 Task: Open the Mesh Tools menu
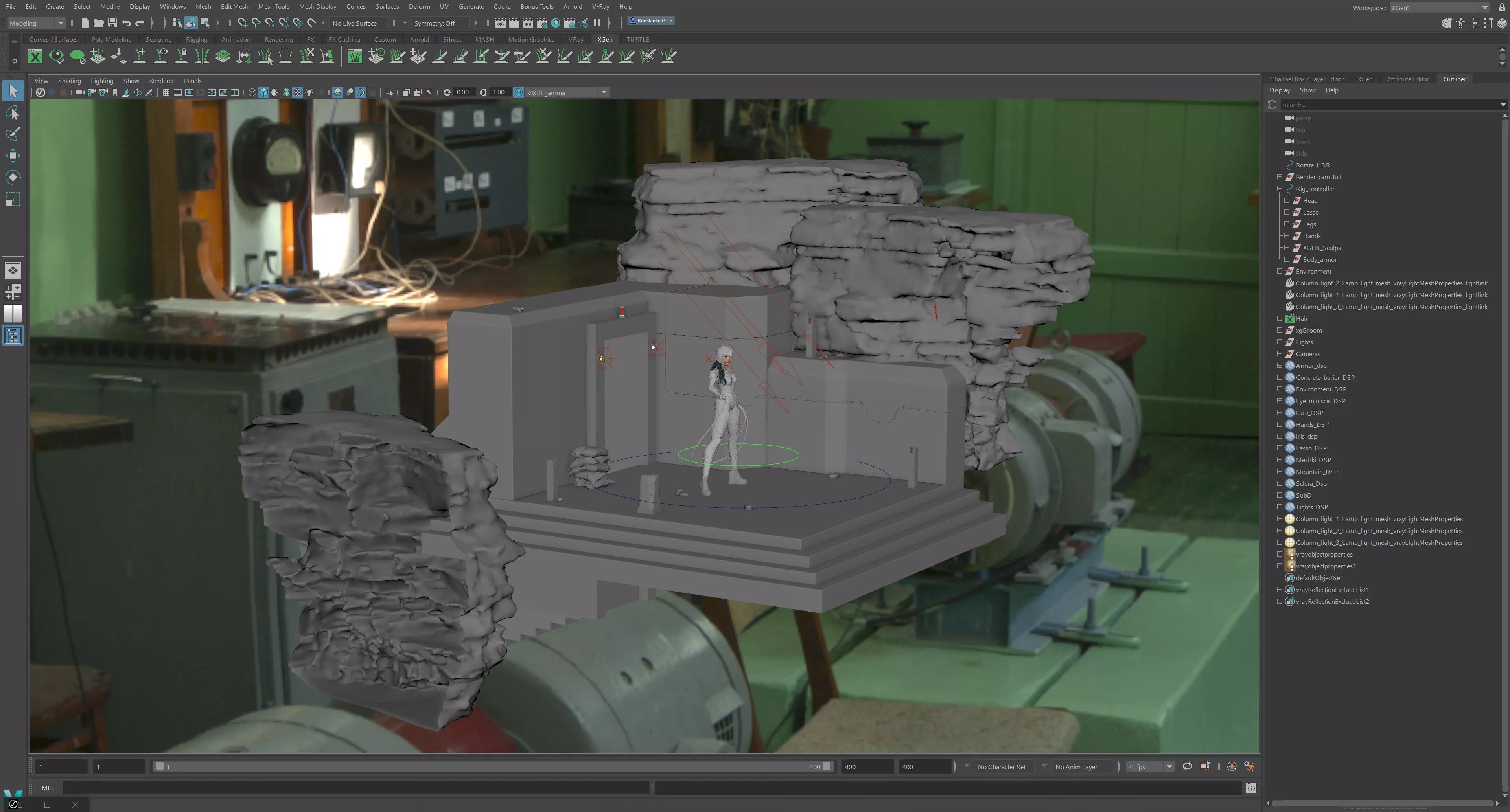[x=273, y=6]
